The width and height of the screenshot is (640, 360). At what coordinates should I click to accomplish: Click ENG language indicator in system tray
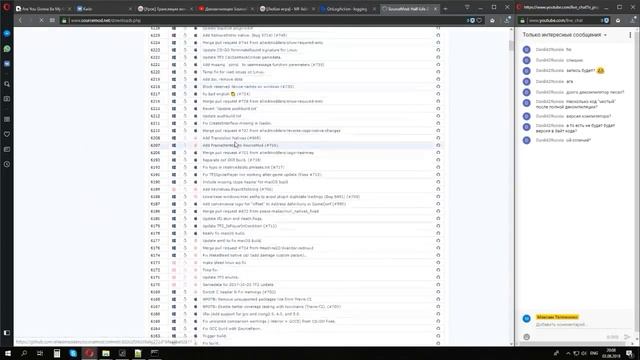pos(594,353)
